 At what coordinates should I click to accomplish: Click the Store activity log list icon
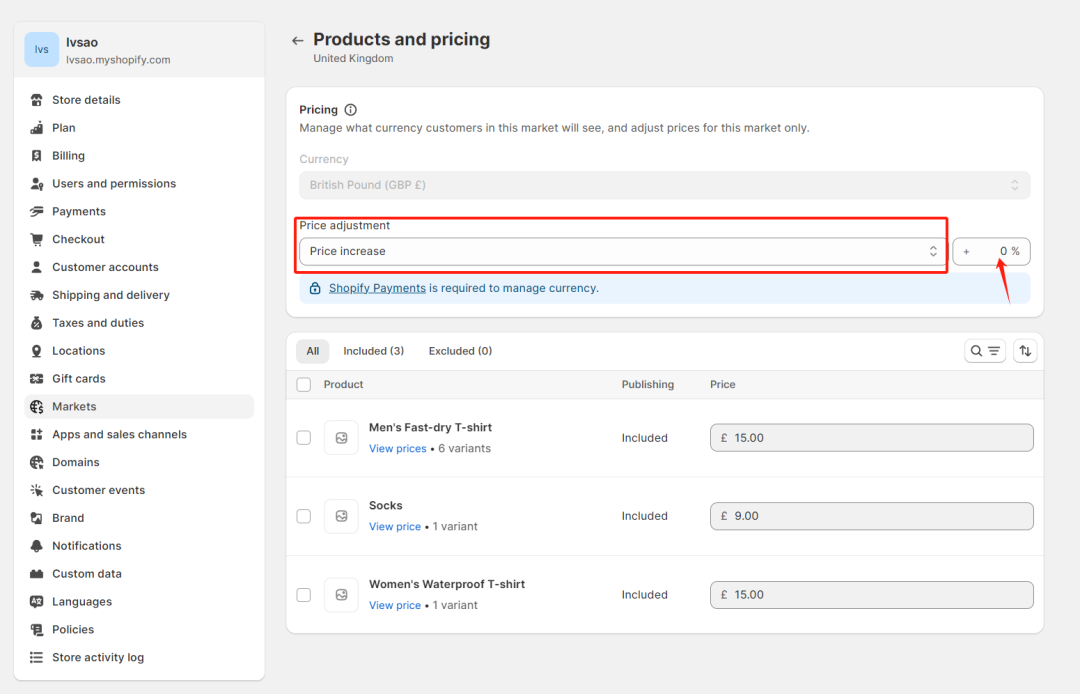click(x=37, y=658)
